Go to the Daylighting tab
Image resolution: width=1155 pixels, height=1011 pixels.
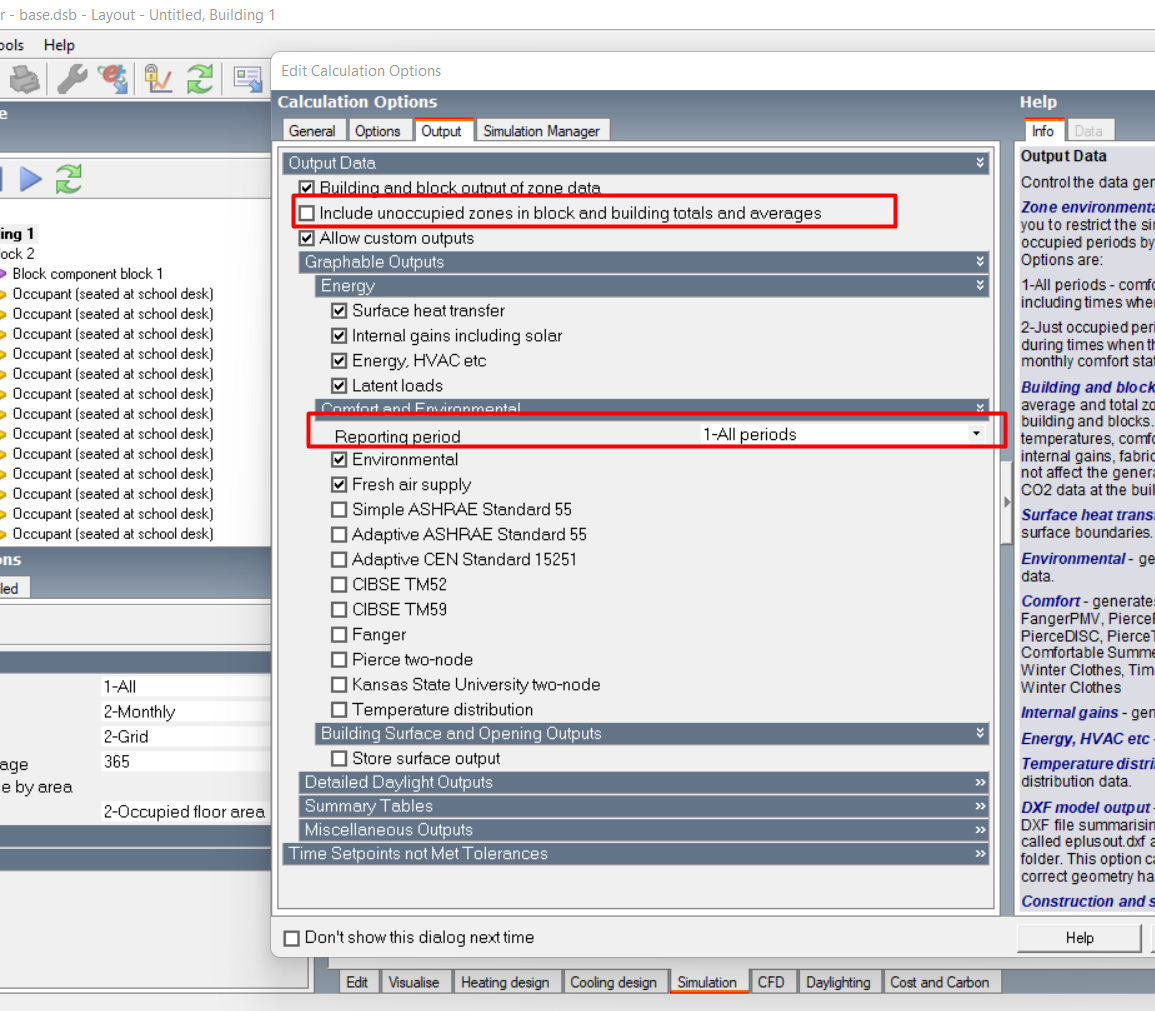pyautogui.click(x=838, y=982)
